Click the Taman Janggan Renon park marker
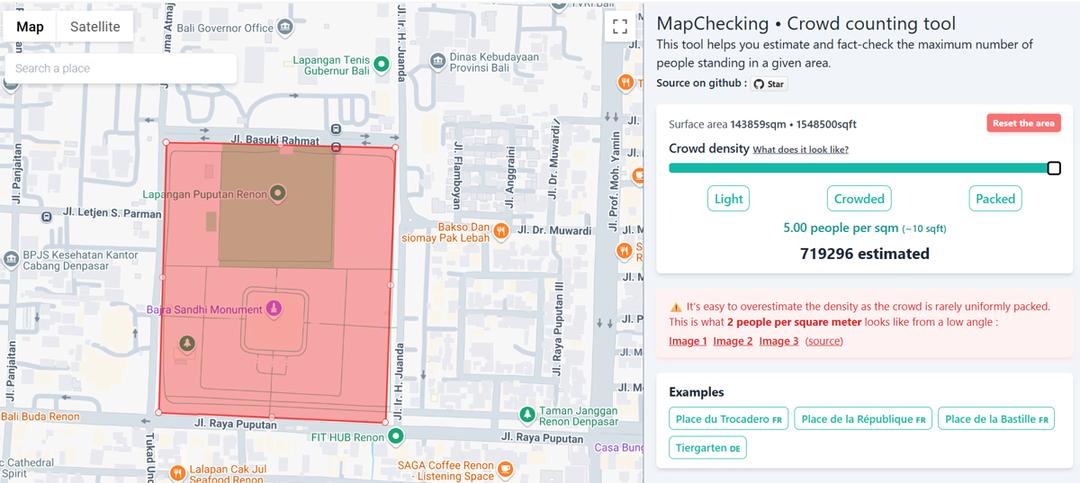Screen dimensions: 1080x483 527,415
